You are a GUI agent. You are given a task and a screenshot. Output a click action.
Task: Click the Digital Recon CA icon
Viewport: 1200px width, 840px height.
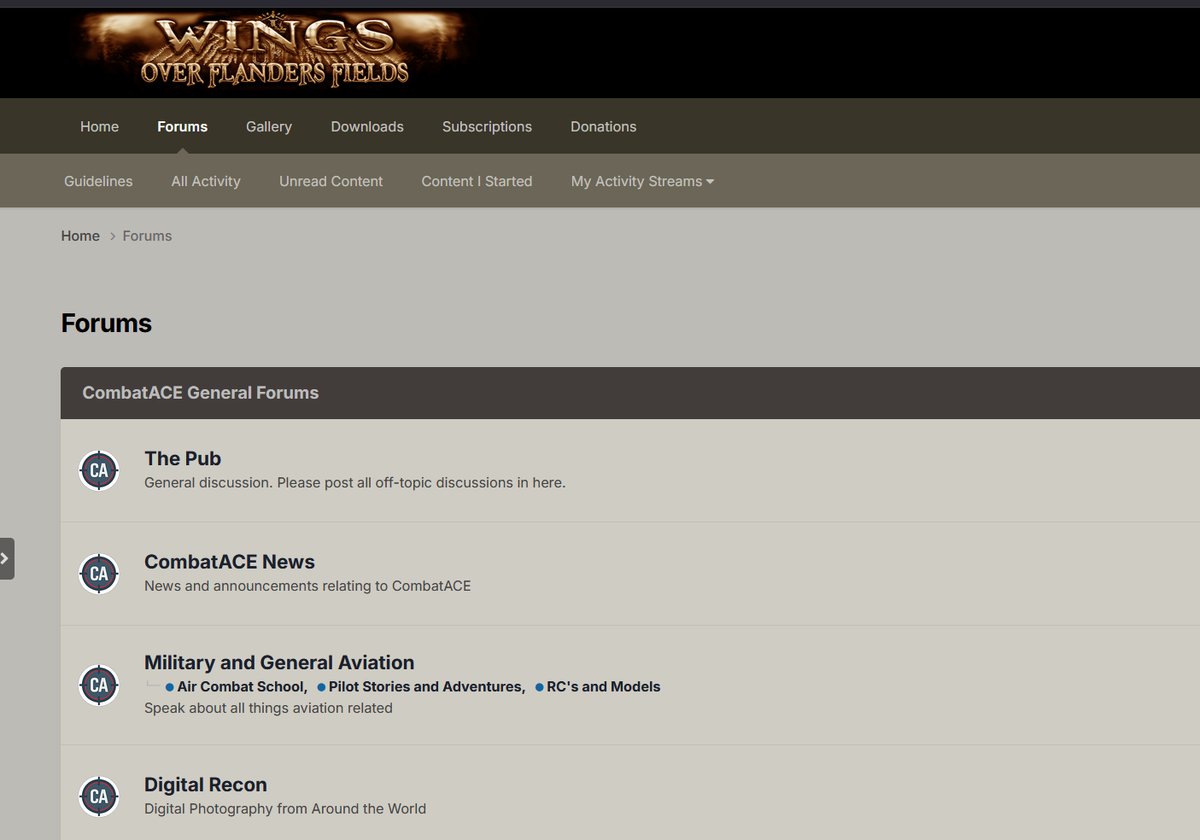(99, 796)
